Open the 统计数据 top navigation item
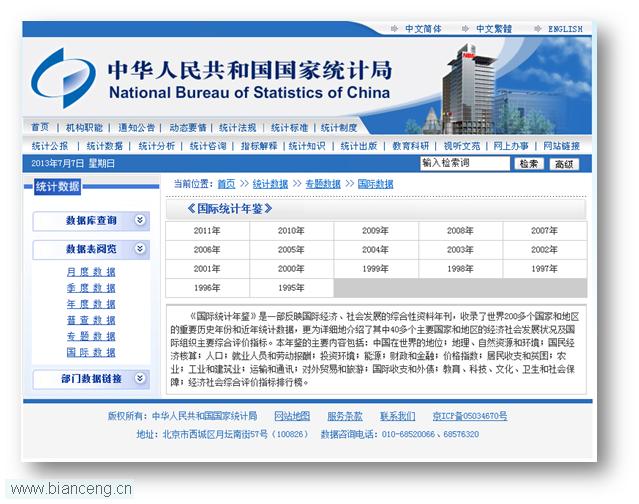Viewport: 639px width, 504px height. (105, 146)
